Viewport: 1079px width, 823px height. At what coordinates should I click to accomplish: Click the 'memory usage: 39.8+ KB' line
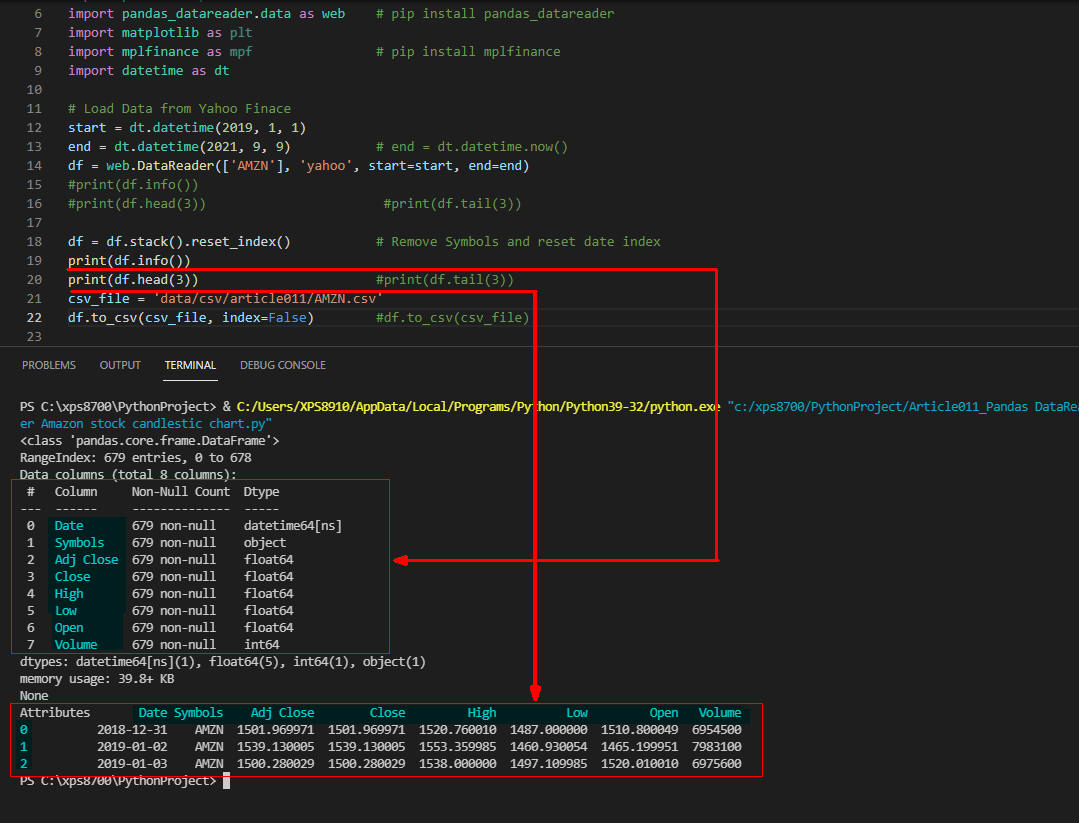(96, 678)
